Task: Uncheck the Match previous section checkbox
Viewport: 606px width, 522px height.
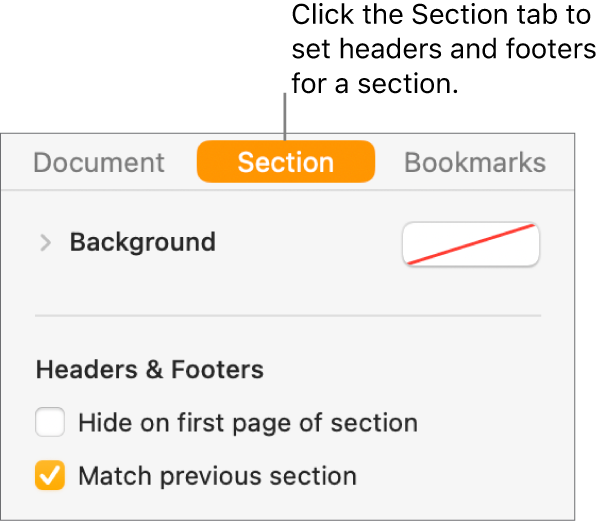Action: click(x=50, y=476)
